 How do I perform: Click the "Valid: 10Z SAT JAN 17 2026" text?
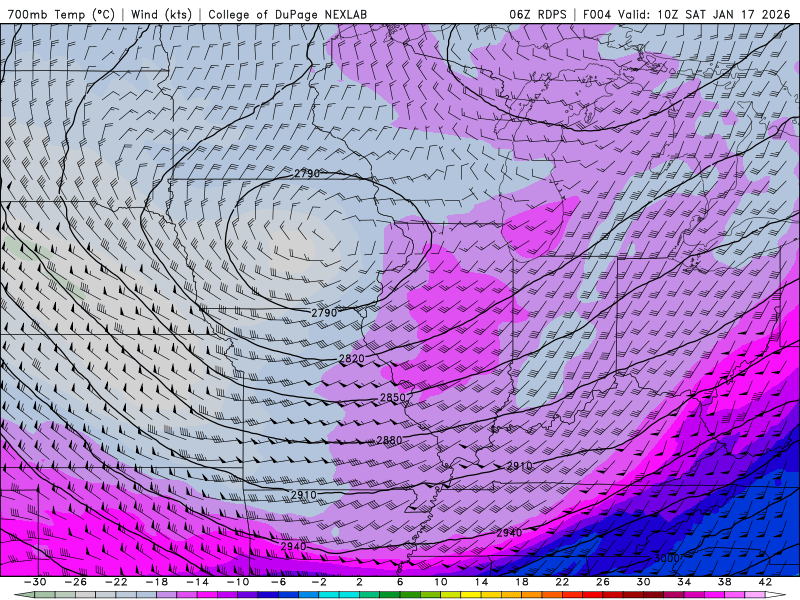[x=704, y=14]
